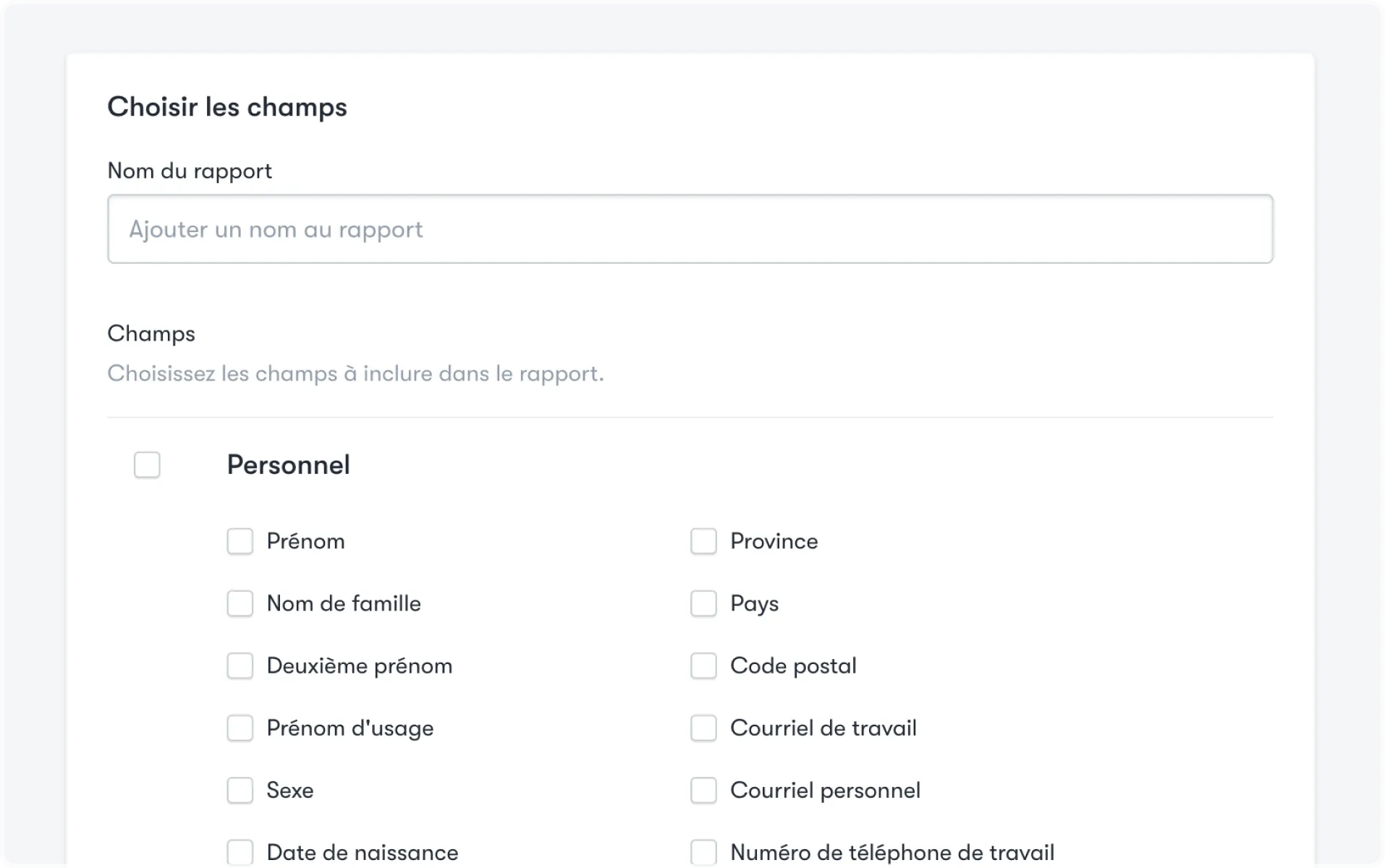
Task: Enable the Pays checkbox
Action: point(703,603)
